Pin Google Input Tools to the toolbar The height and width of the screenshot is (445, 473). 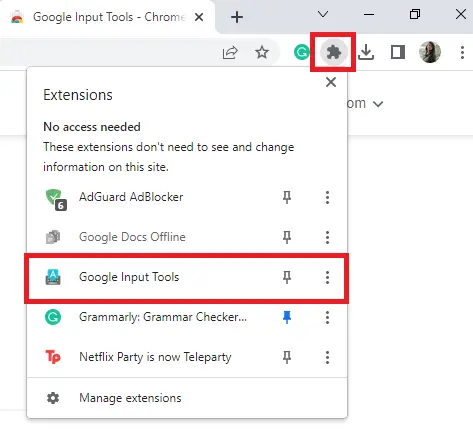click(x=287, y=277)
